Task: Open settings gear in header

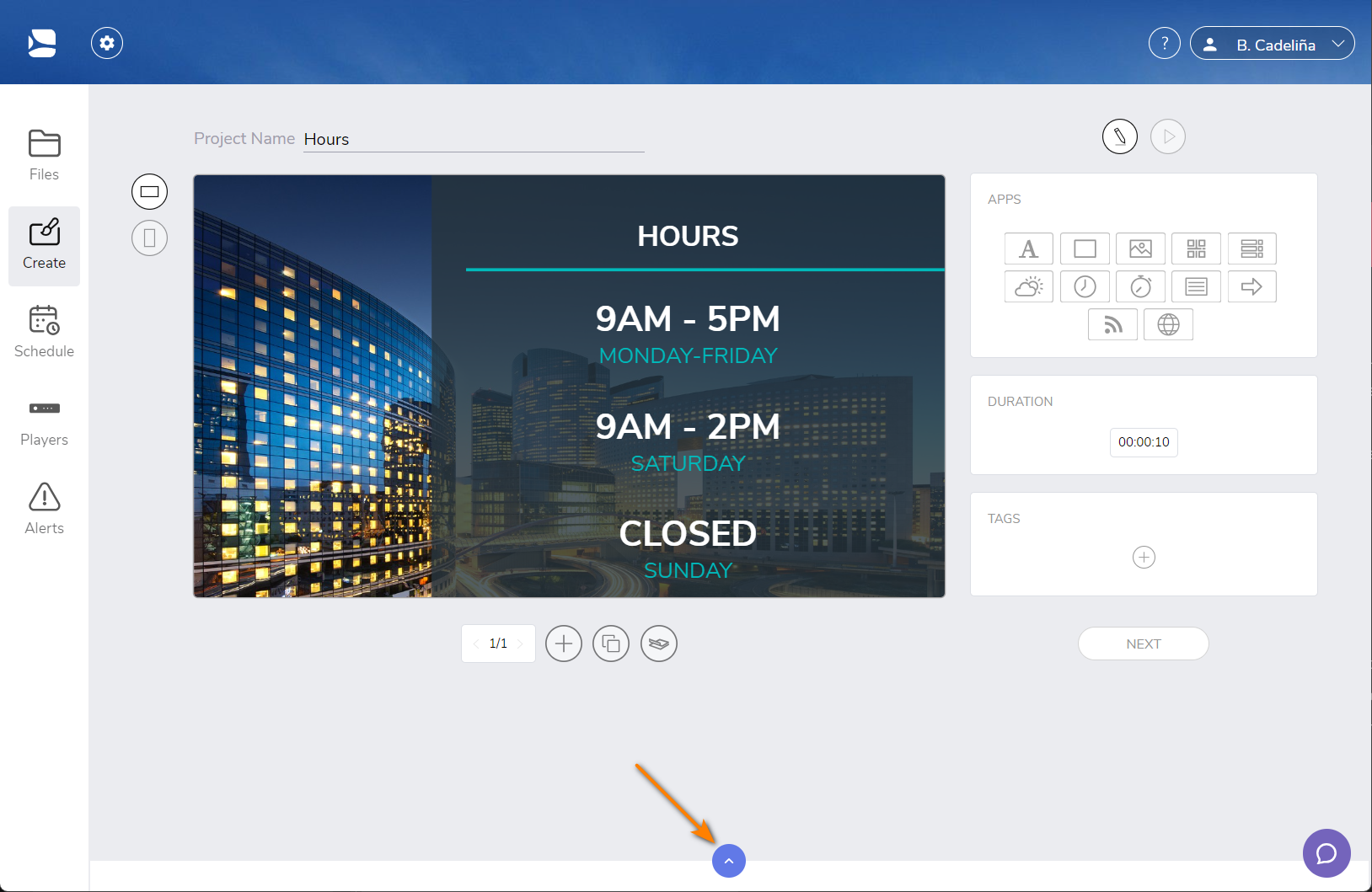Action: coord(107,43)
